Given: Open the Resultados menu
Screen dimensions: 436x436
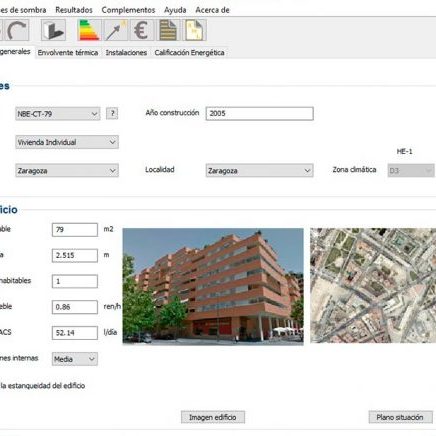Looking at the screenshot, I should pos(74,10).
